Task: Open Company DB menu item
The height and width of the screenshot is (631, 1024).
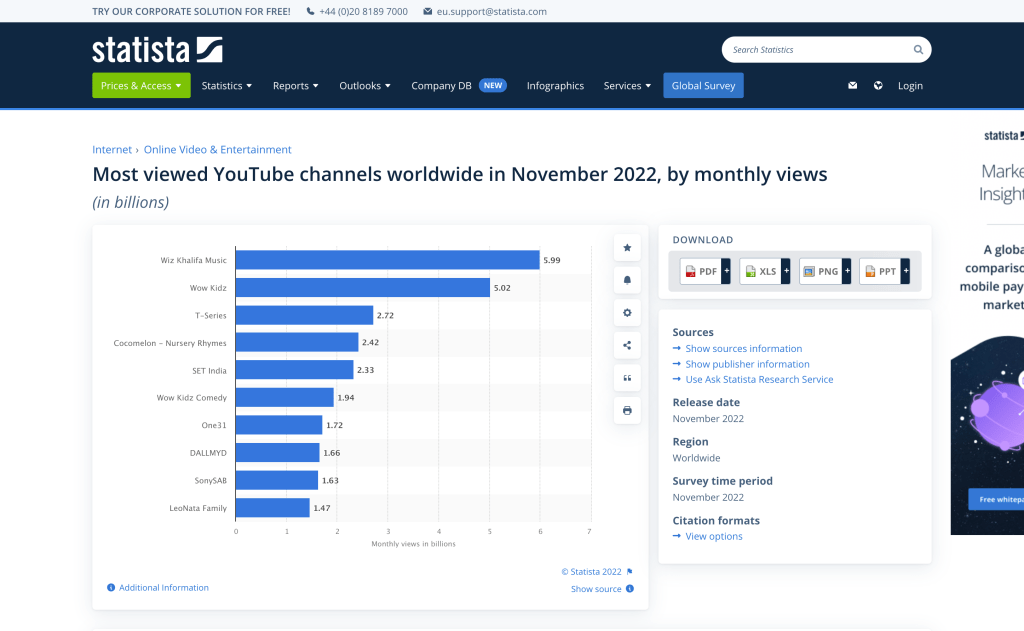Action: (x=441, y=86)
